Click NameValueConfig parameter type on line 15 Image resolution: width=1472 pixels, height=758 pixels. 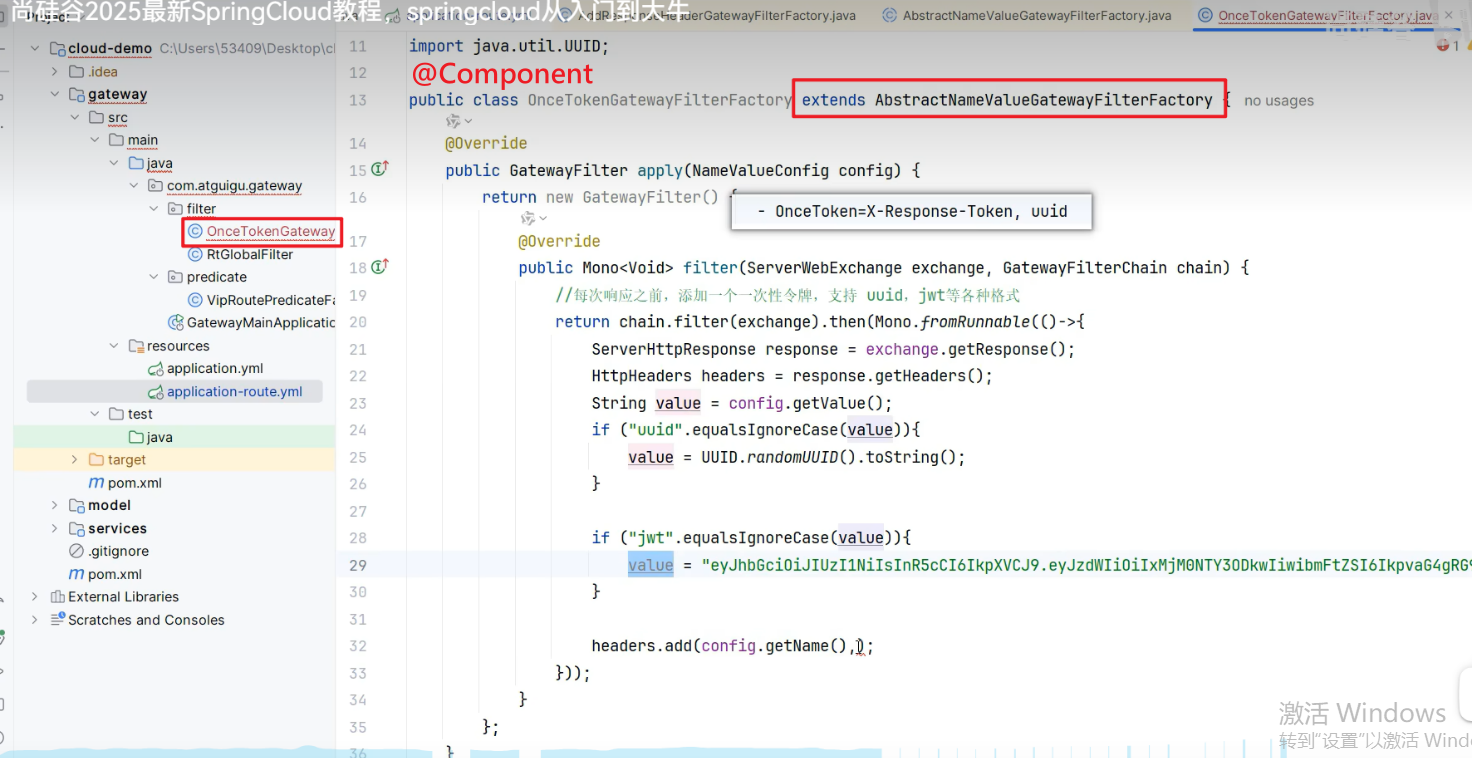point(755,170)
